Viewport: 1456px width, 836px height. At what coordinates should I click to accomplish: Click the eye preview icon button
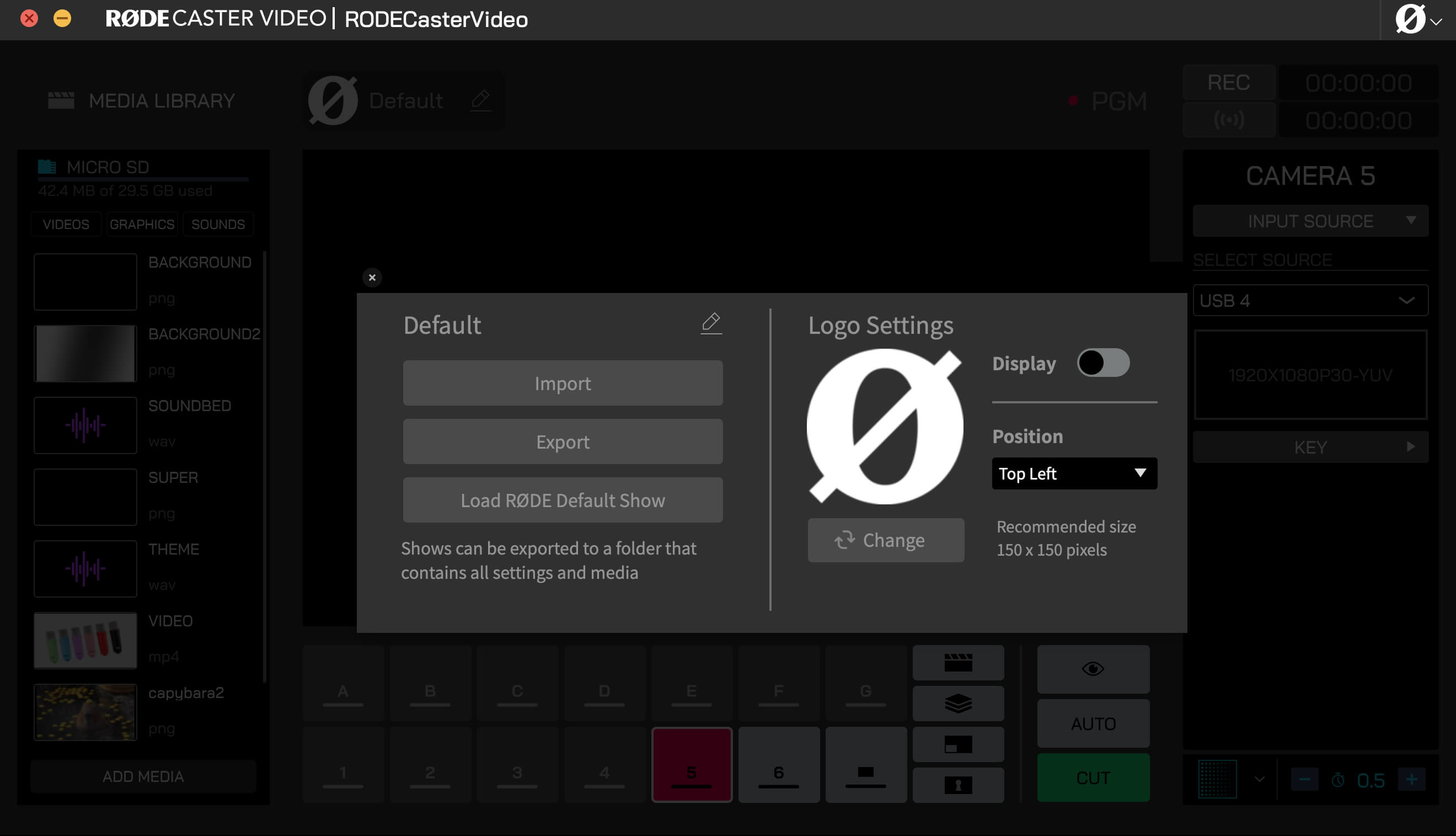tap(1093, 669)
